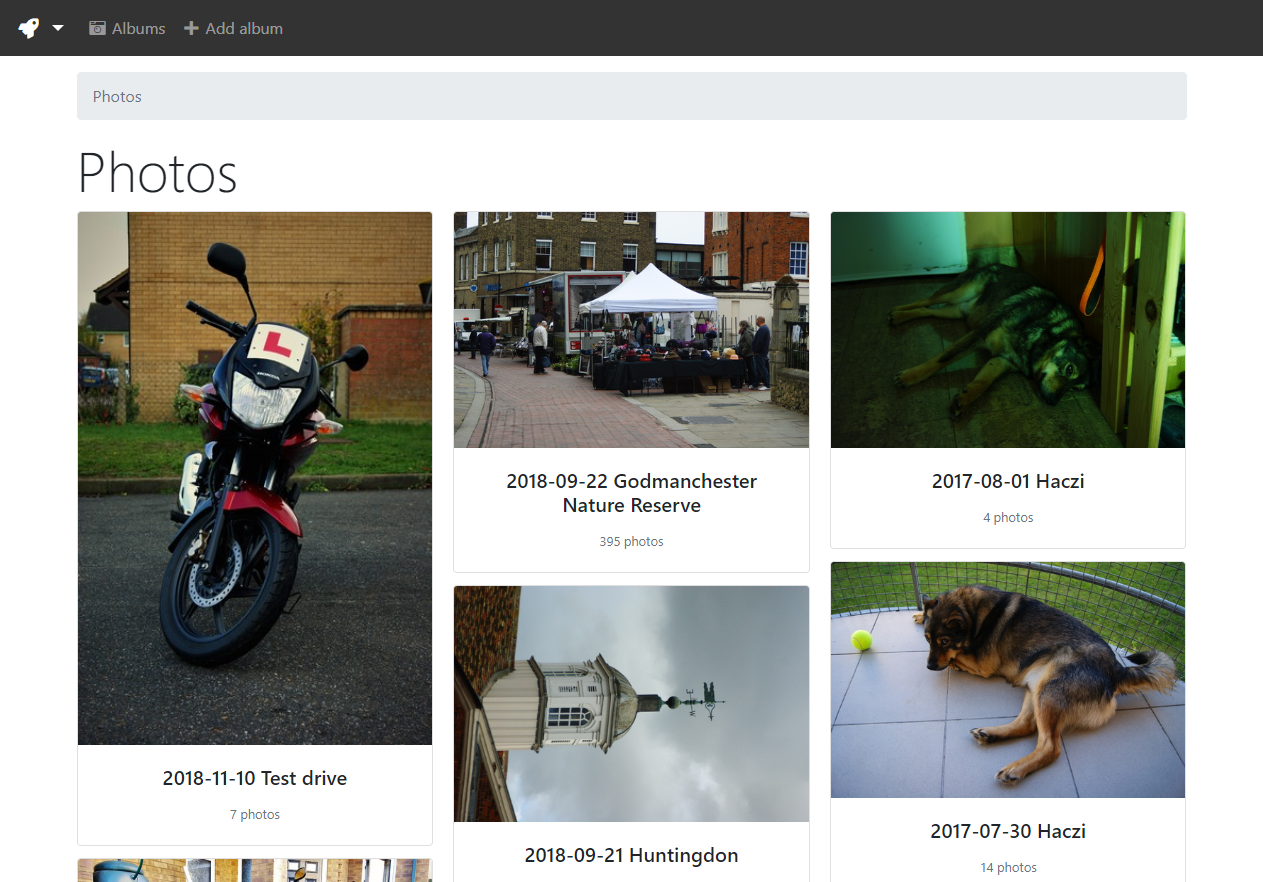Click the camera icon next to Albums

97,28
